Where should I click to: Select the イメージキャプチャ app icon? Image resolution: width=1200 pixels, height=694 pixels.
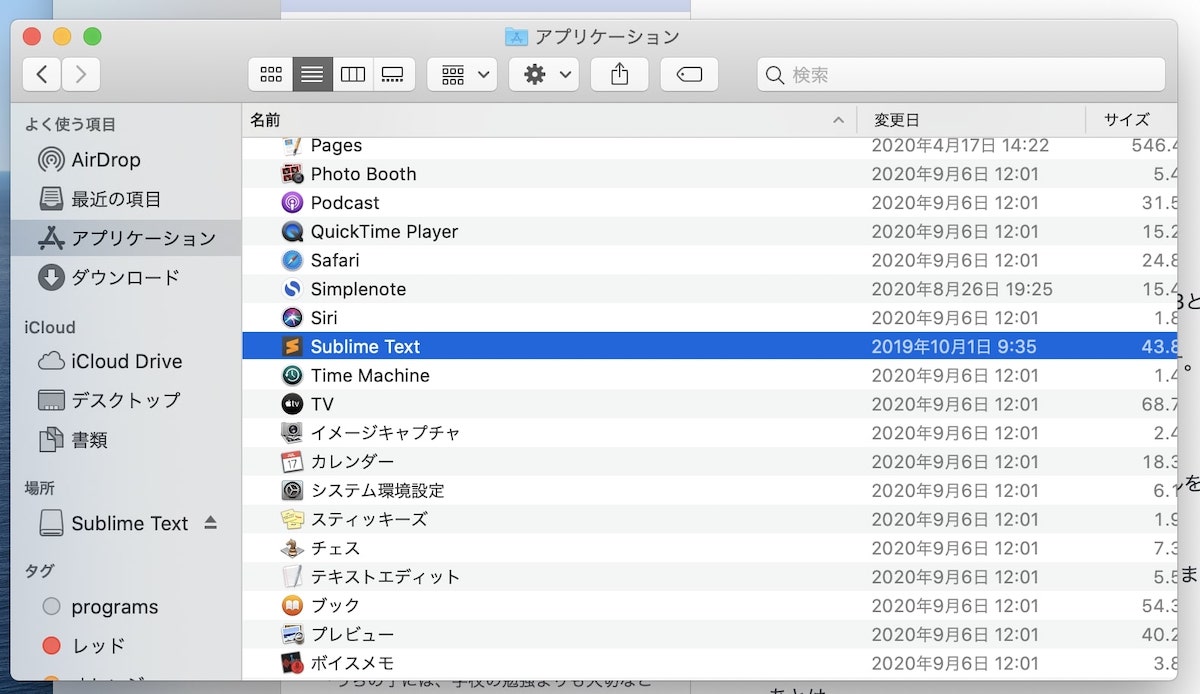click(x=292, y=433)
